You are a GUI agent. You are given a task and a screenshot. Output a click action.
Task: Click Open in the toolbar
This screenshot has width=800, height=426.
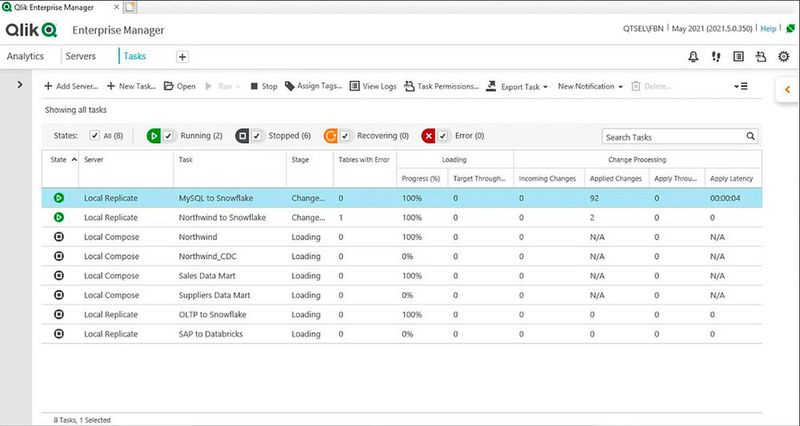[x=180, y=86]
